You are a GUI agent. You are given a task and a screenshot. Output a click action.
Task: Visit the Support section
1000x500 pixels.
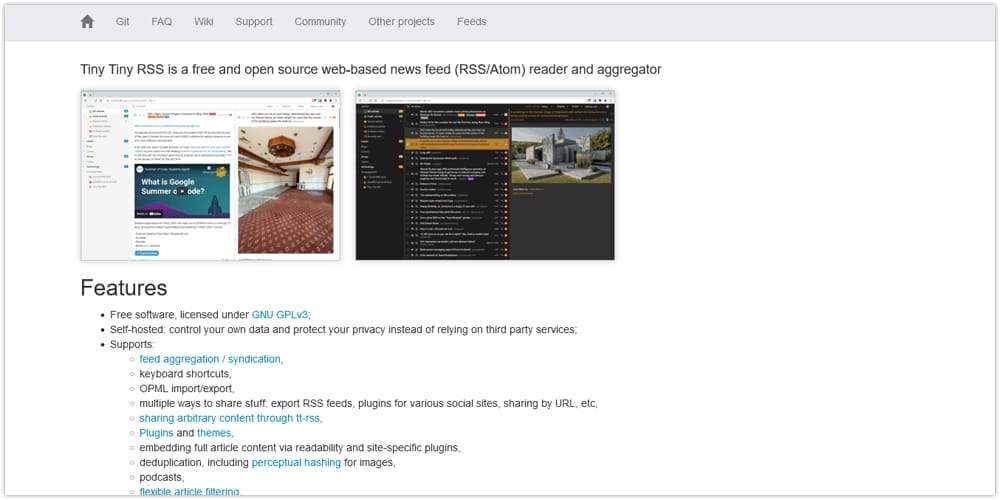coord(254,22)
